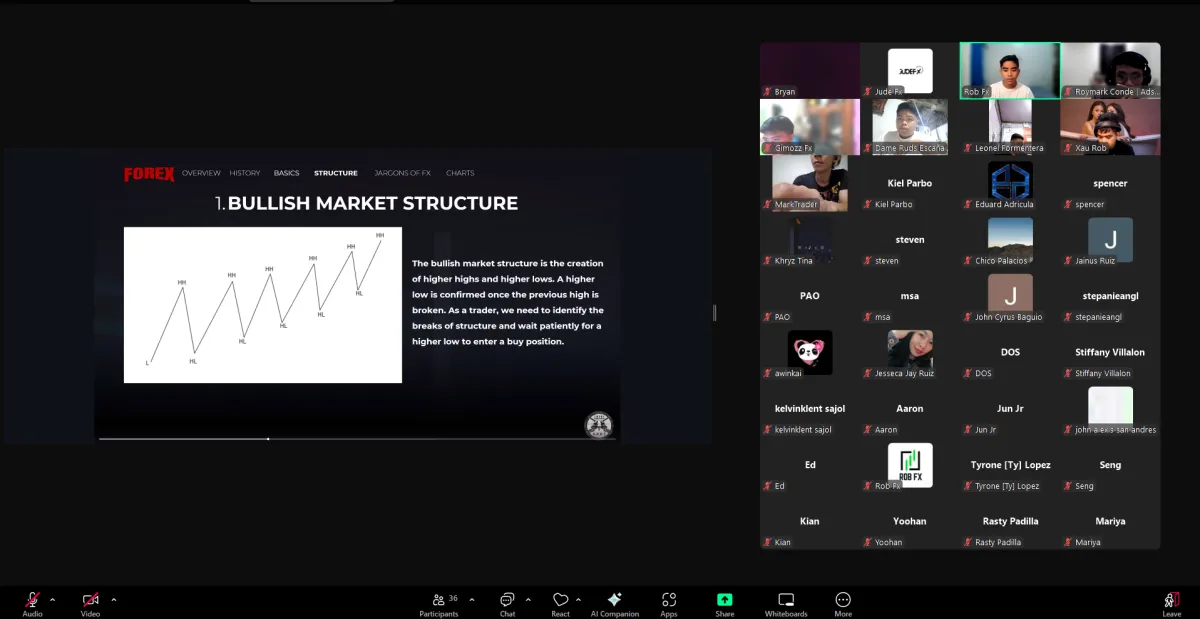
Task: Select Rob Fx's video tile
Action: click(x=1009, y=70)
